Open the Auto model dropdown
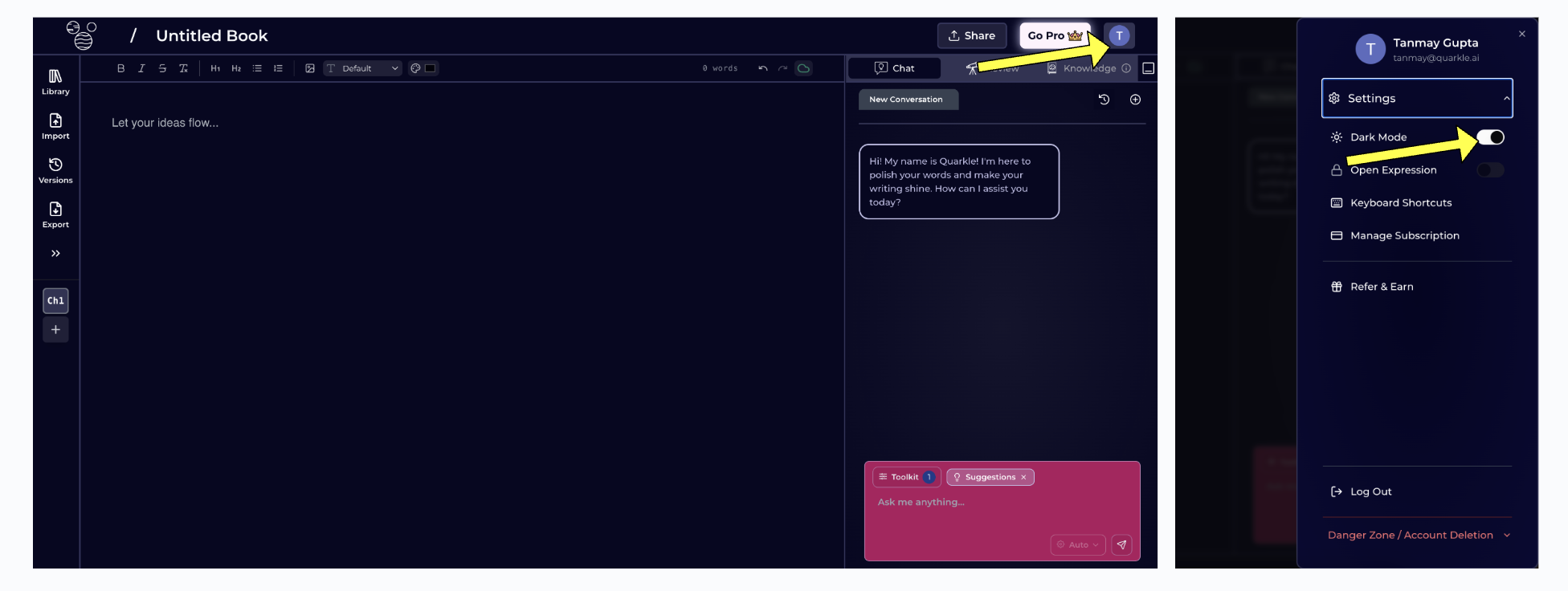 click(x=1078, y=544)
